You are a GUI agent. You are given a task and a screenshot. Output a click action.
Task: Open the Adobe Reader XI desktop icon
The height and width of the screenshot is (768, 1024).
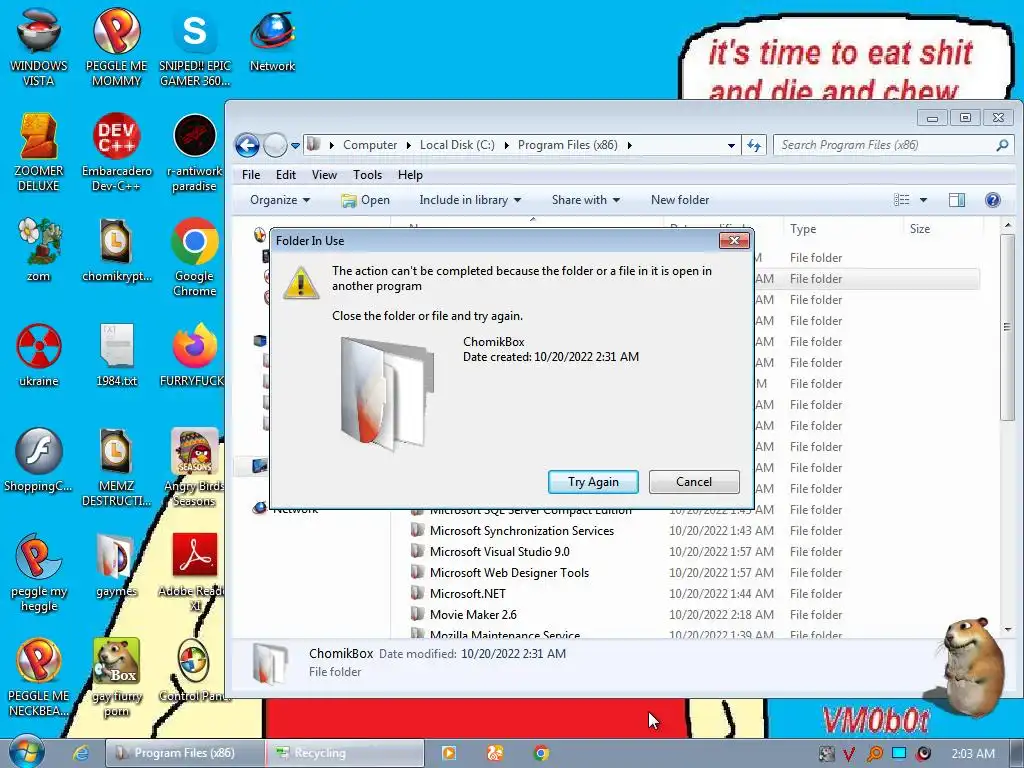click(x=195, y=572)
